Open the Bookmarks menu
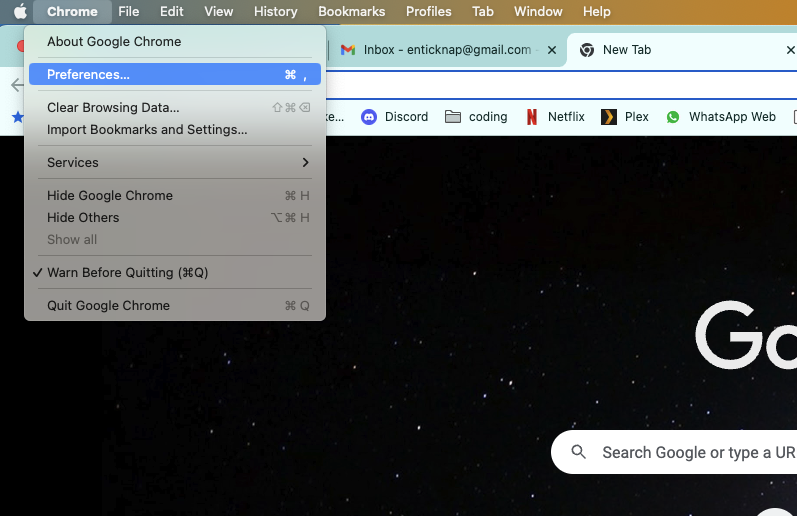This screenshot has width=797, height=516. pos(351,11)
